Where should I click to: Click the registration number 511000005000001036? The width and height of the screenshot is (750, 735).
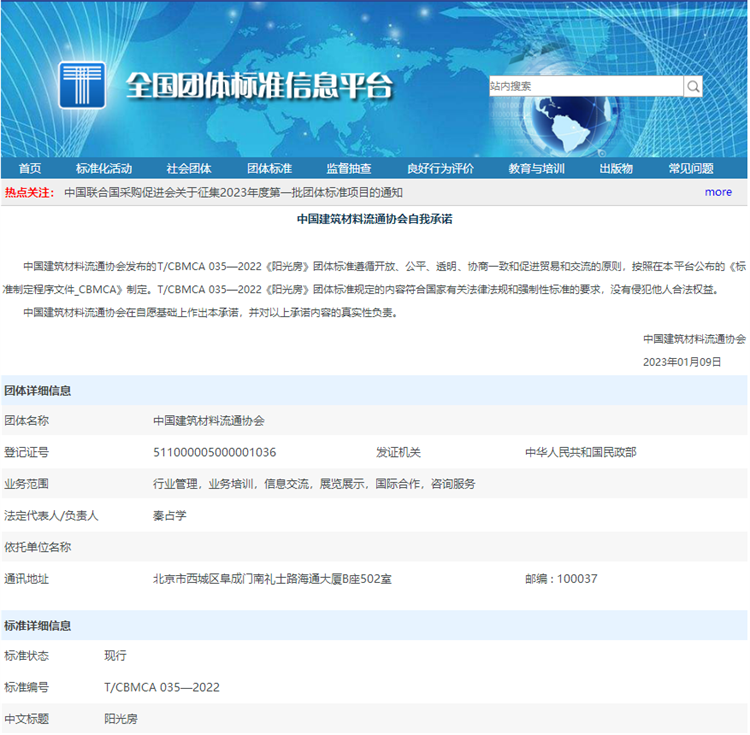[214, 452]
